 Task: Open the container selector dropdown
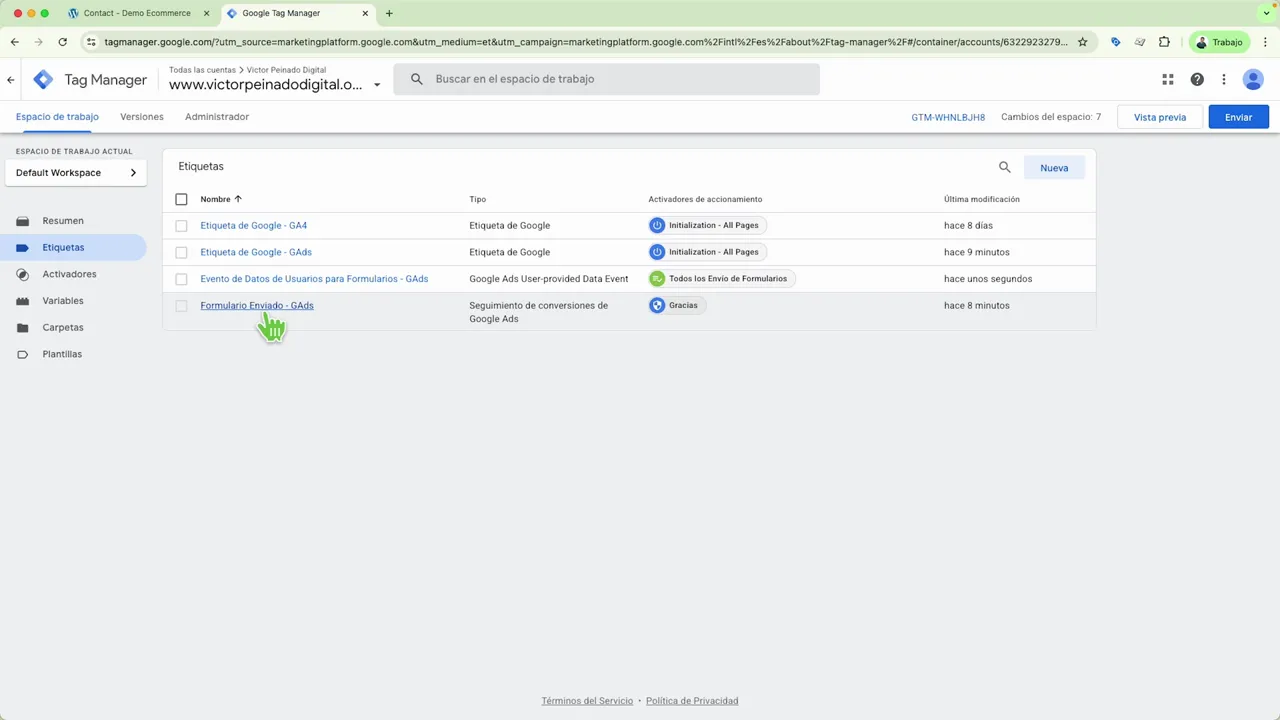(x=376, y=85)
